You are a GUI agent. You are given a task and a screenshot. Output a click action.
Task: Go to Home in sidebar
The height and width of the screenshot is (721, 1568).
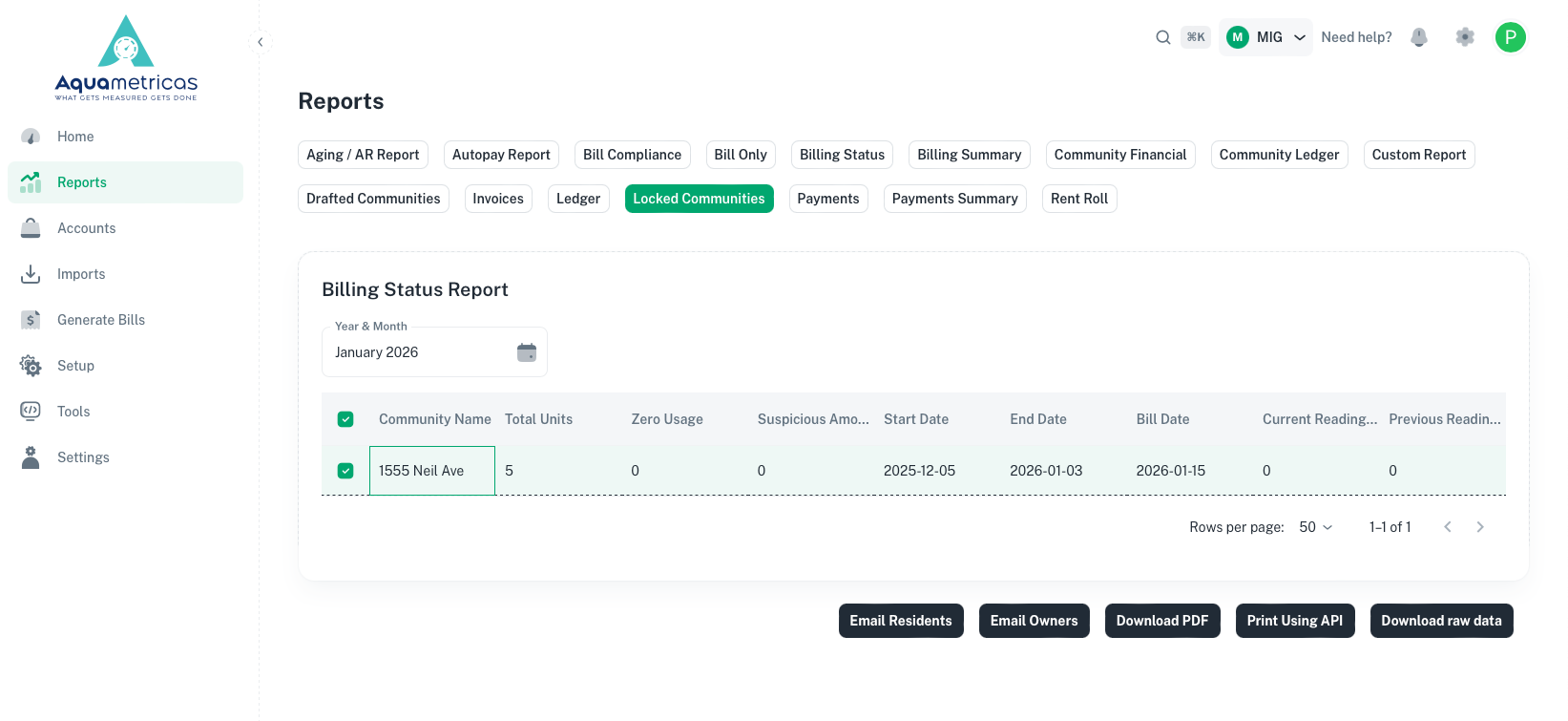(x=125, y=137)
